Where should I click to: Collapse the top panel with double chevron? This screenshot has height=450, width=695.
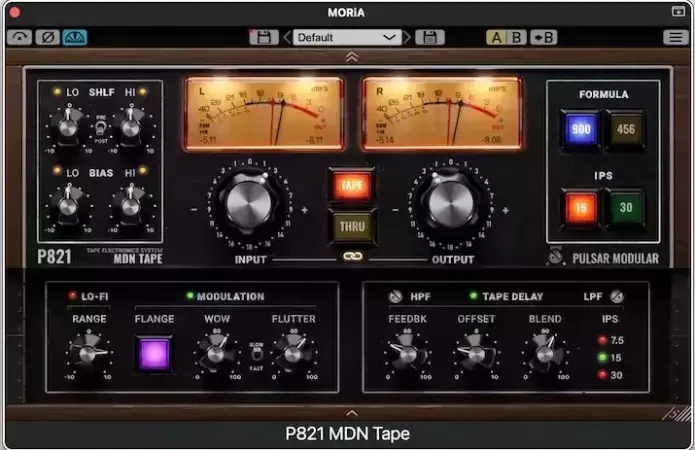point(351,57)
